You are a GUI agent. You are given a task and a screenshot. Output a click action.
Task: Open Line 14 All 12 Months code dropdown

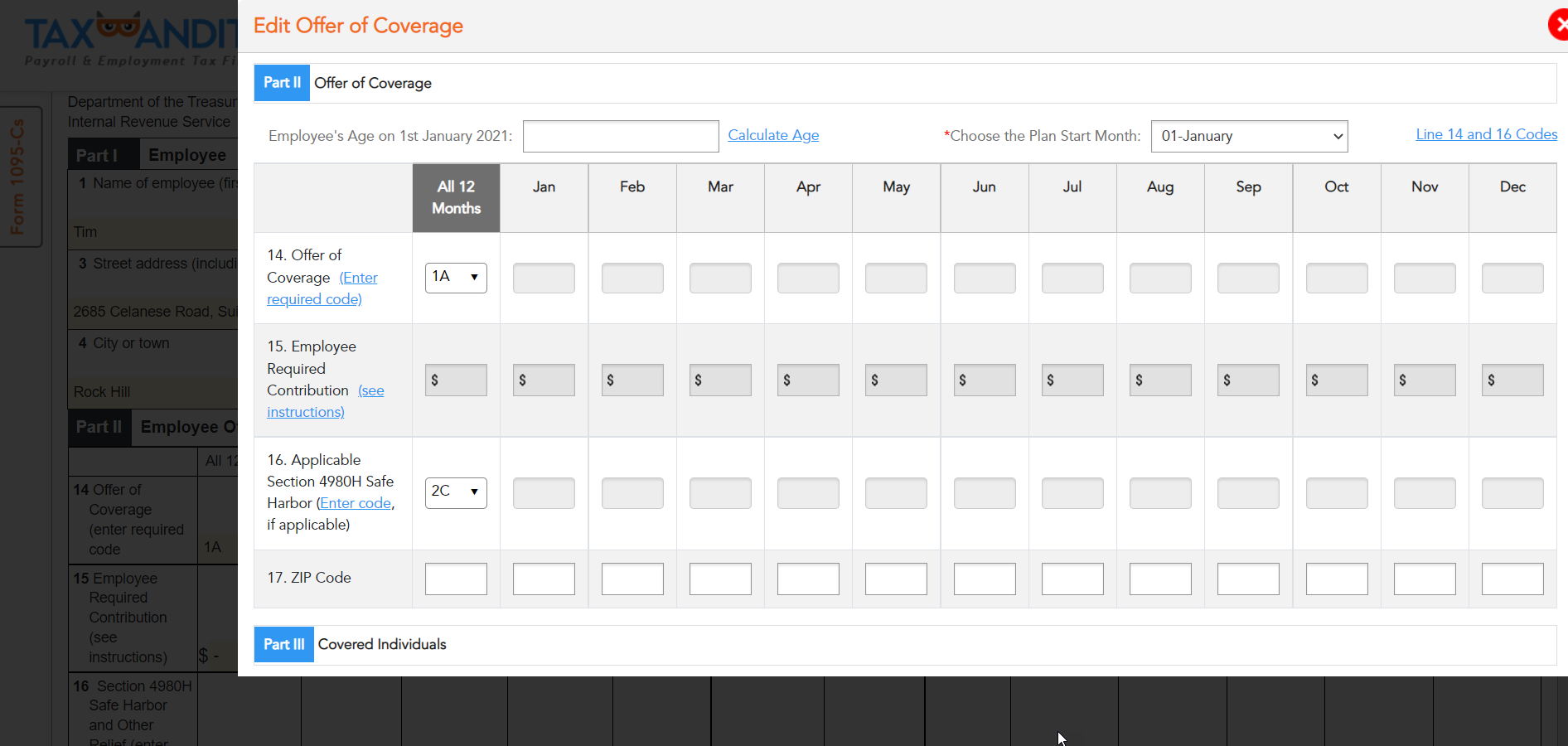tap(456, 278)
